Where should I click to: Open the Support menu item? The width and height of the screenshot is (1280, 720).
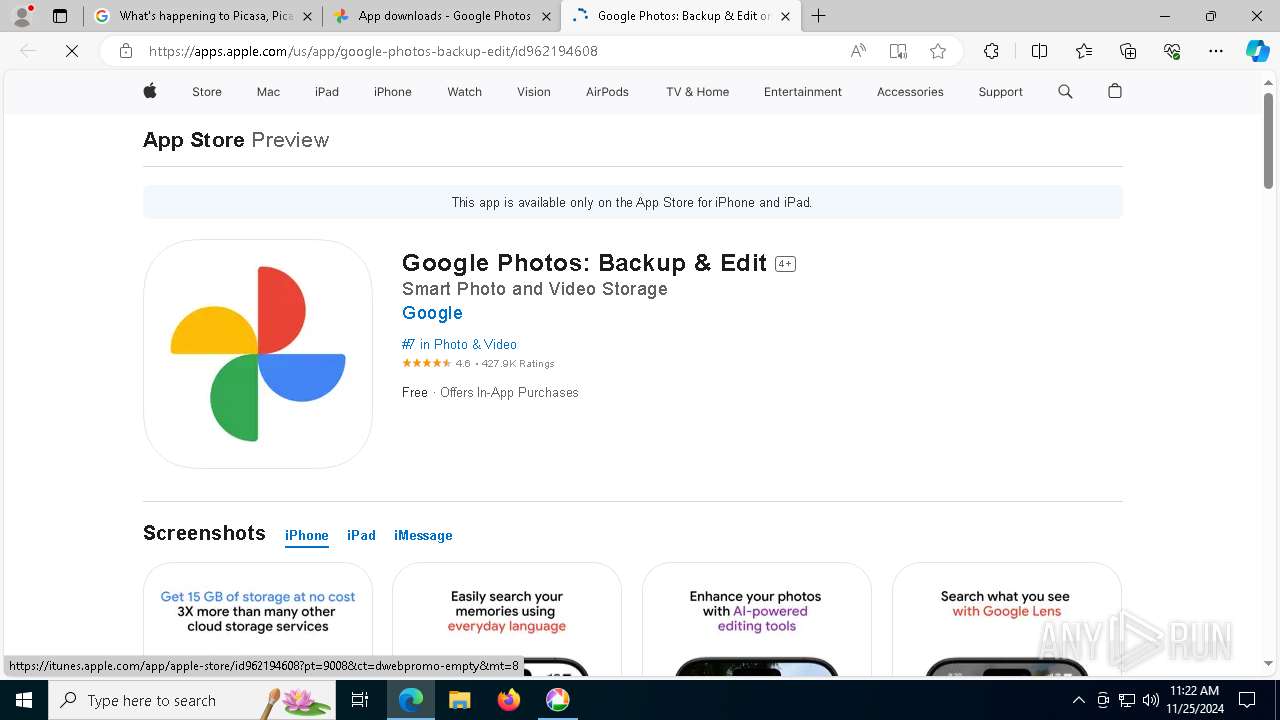pyautogui.click(x=1000, y=92)
